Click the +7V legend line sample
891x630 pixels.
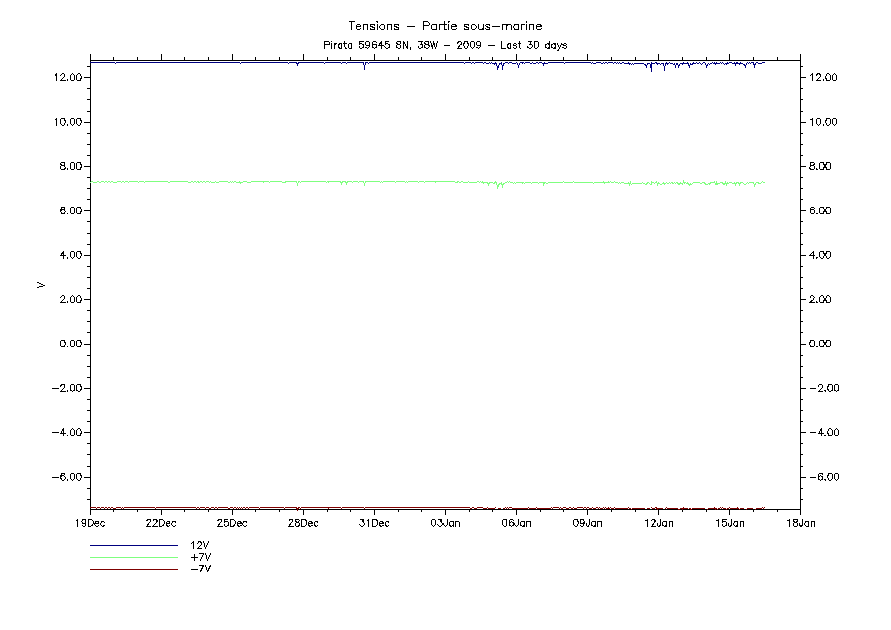tap(133, 557)
